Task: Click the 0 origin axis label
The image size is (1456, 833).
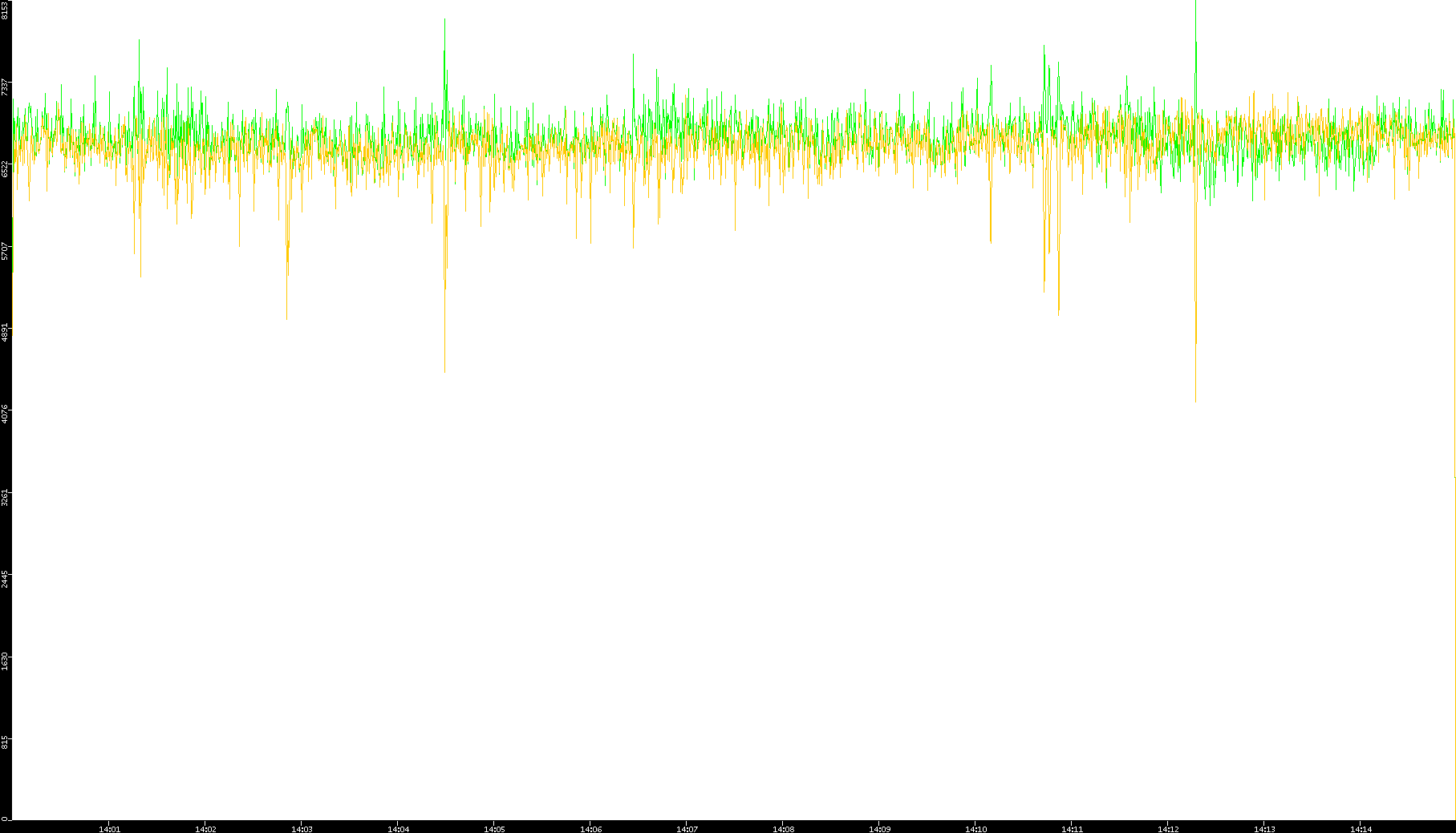Action: coord(4,819)
